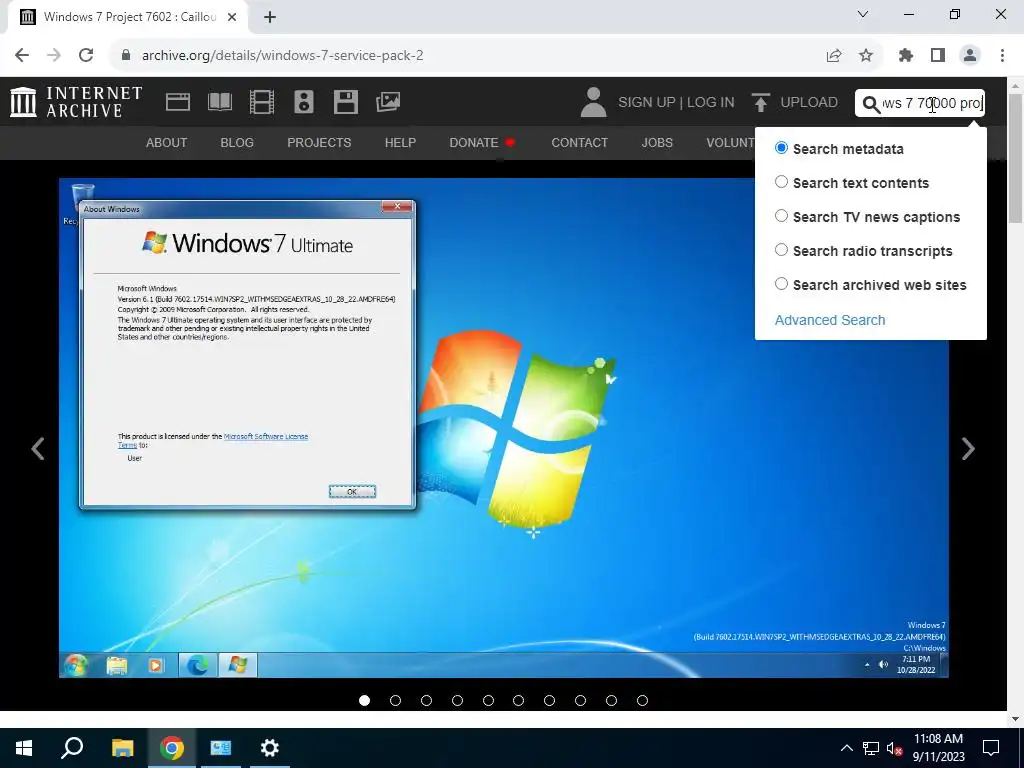View site information via the lock icon
Viewport: 1024px width, 768px height.
click(x=126, y=56)
